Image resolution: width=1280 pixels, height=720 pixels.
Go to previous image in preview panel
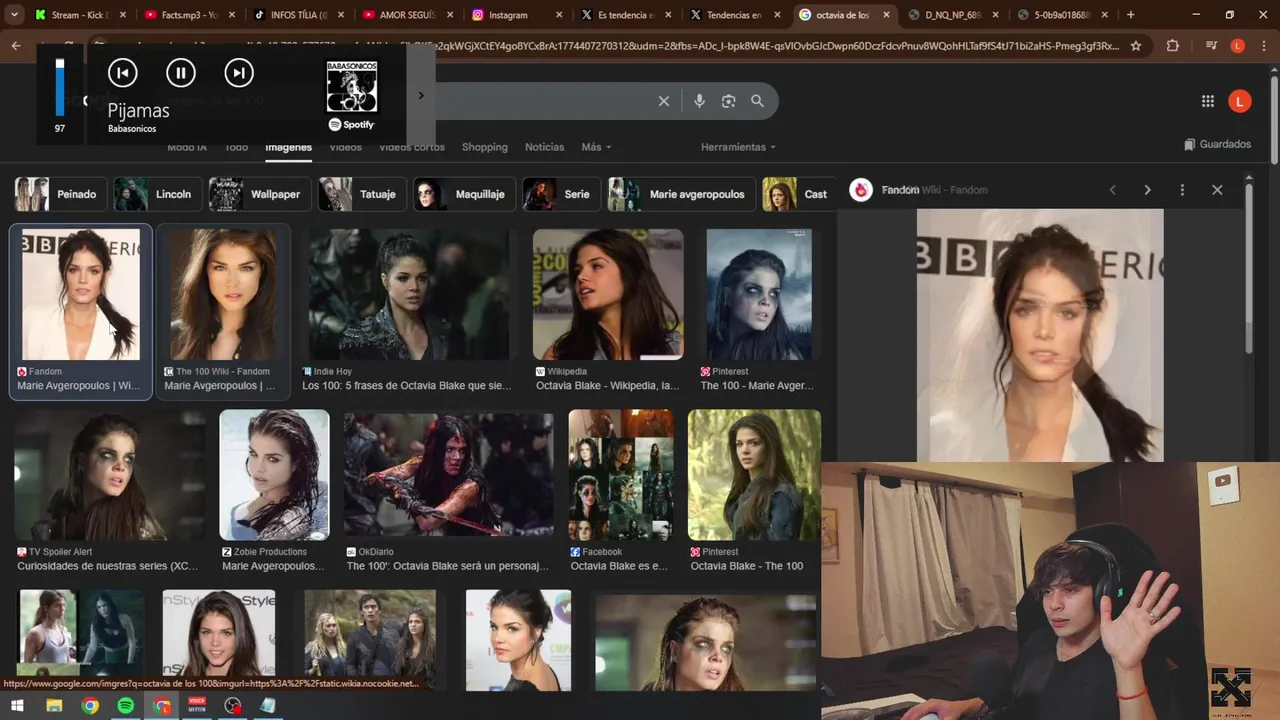tap(1112, 190)
